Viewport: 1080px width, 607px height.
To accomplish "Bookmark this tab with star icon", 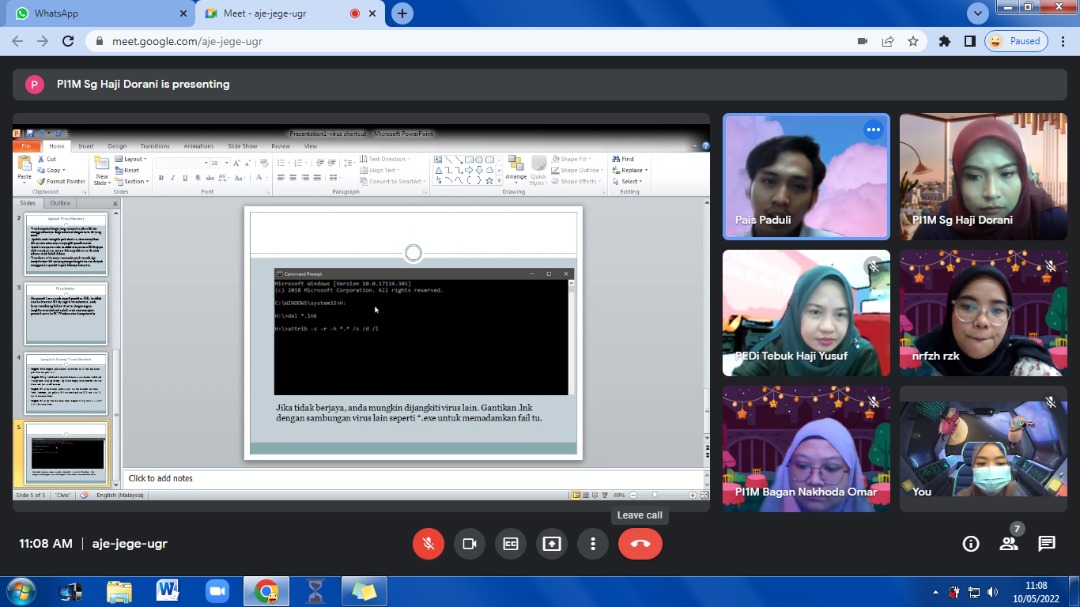I will pos(913,41).
